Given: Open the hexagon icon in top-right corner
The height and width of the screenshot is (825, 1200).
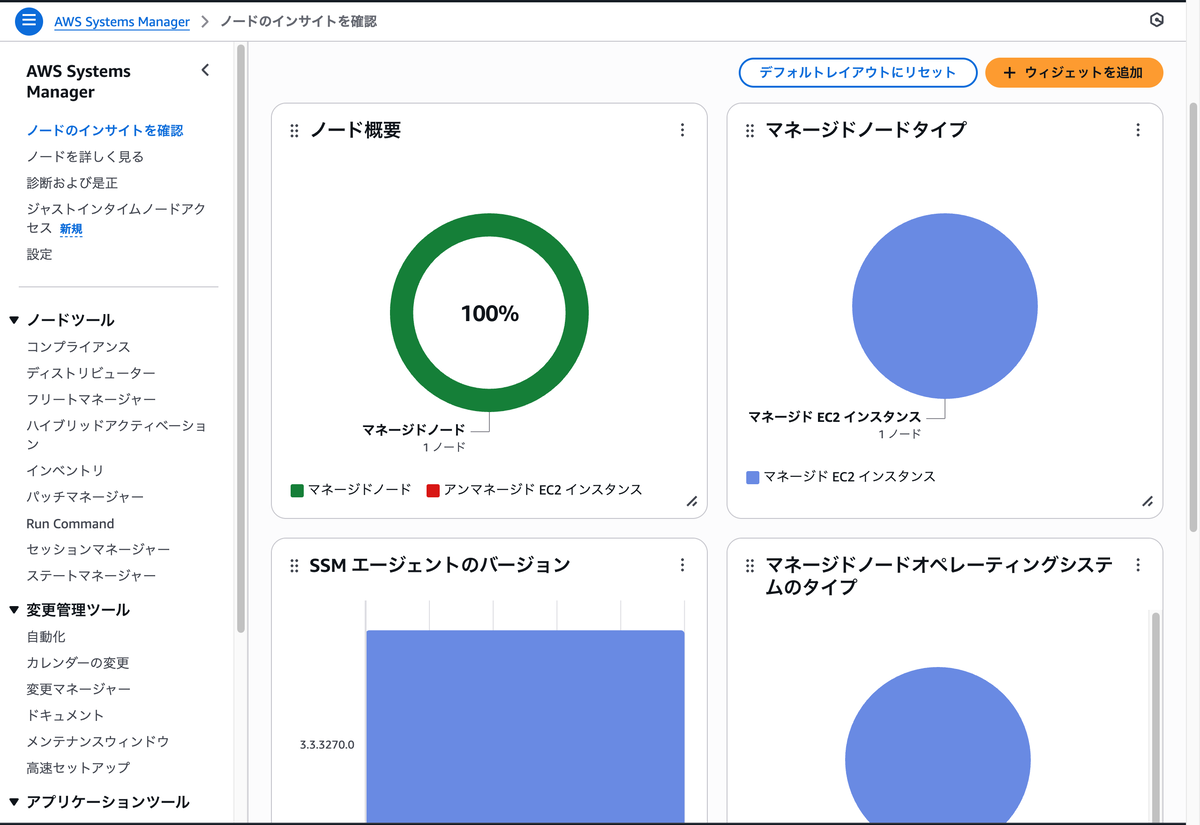Looking at the screenshot, I should pyautogui.click(x=1157, y=20).
